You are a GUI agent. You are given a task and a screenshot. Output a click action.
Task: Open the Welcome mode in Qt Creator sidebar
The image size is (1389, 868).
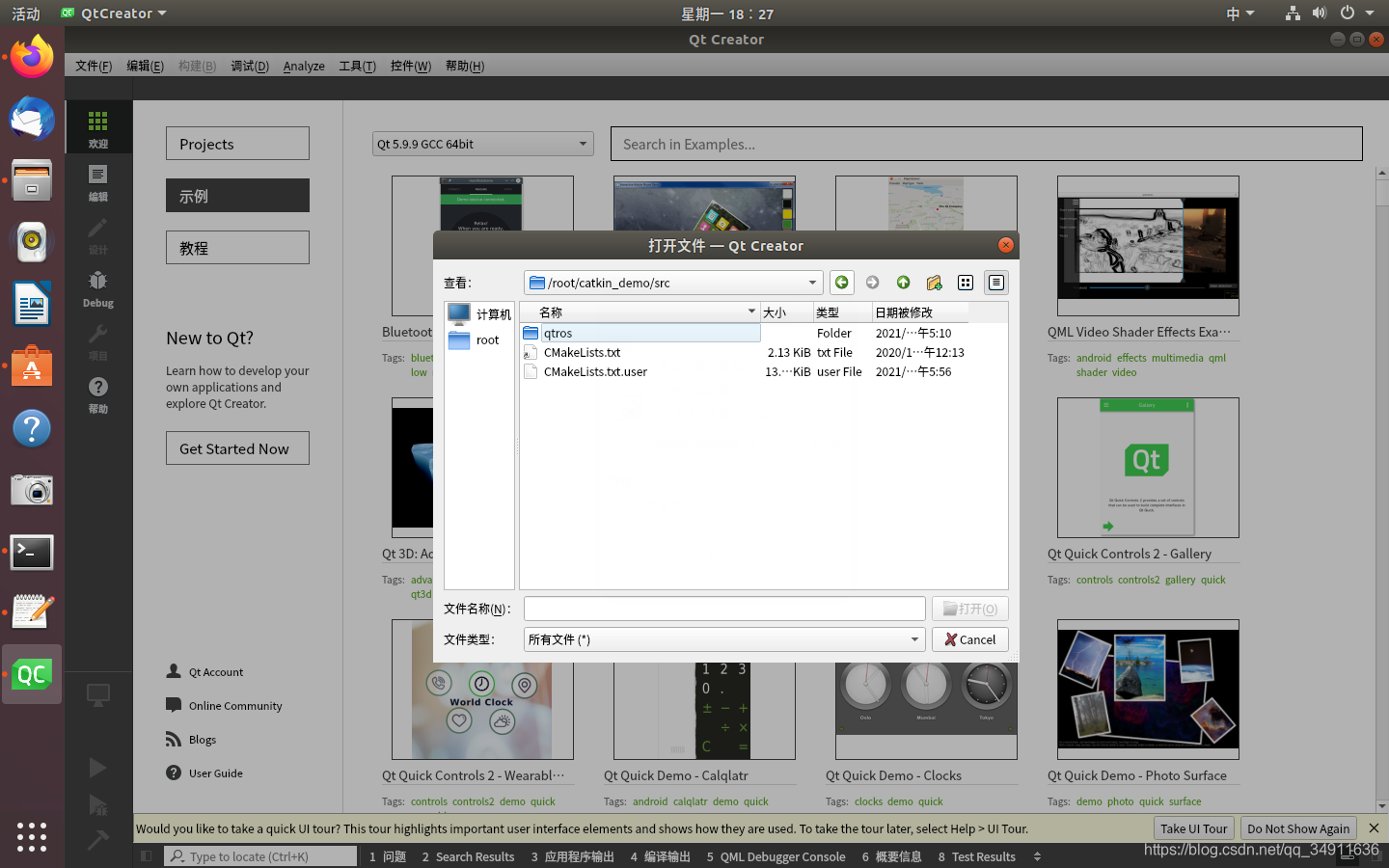[x=98, y=128]
